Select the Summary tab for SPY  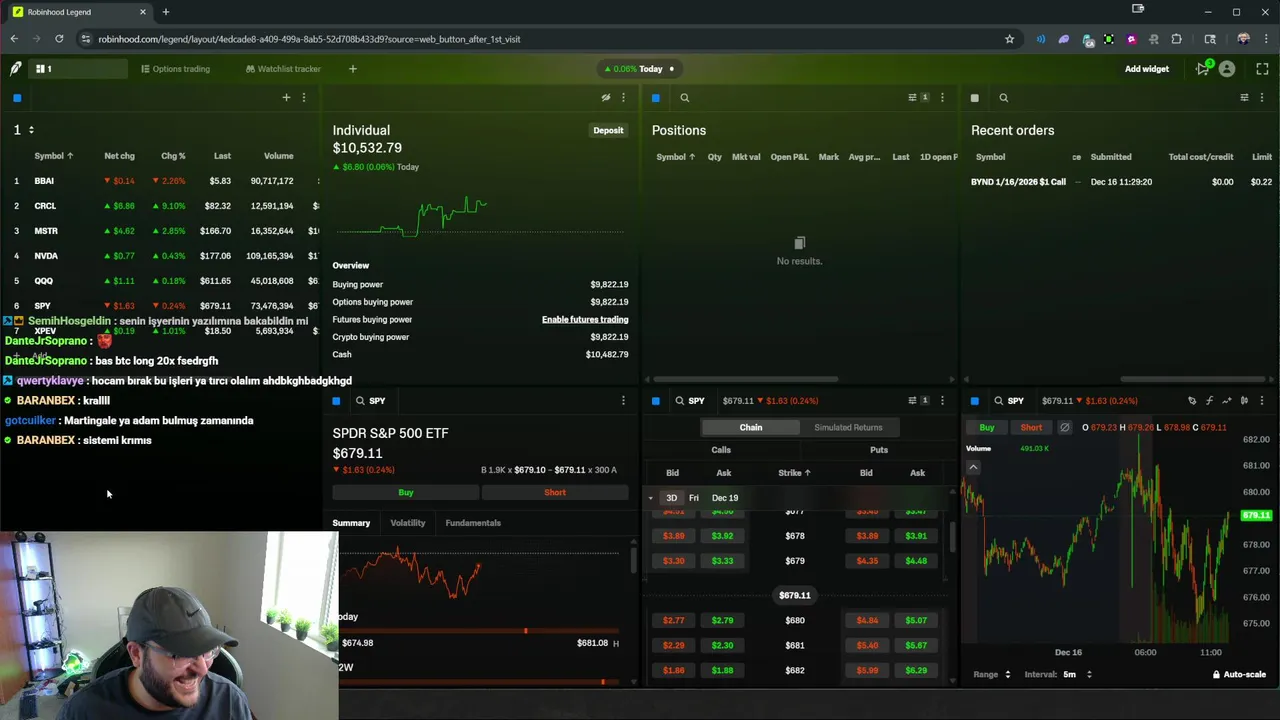coord(351,523)
